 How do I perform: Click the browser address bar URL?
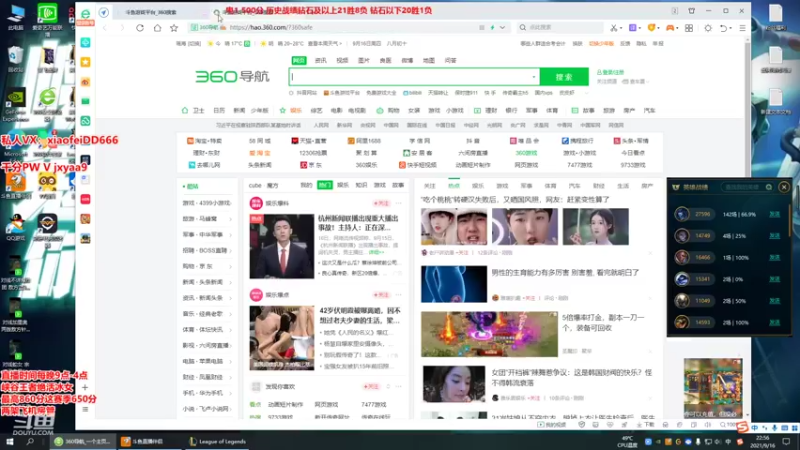270,28
